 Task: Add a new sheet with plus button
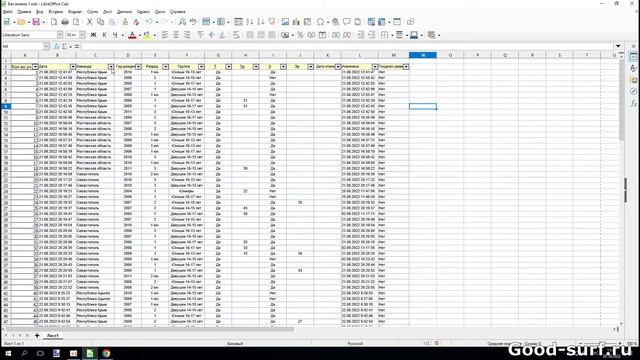(x=37, y=336)
